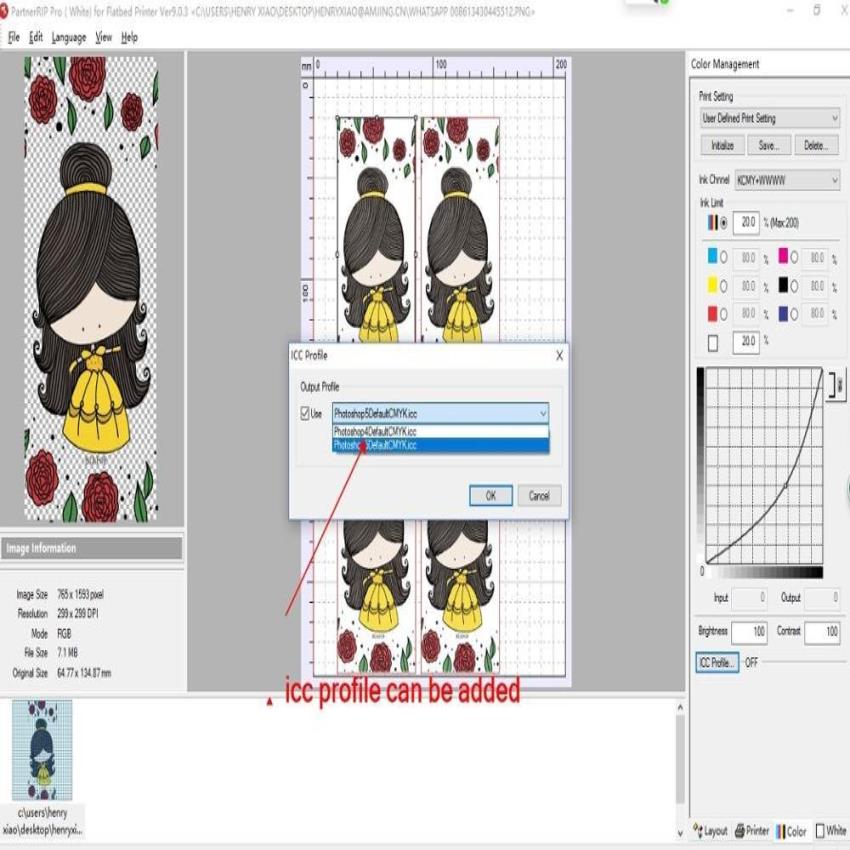The image size is (850, 850).
Task: Click the White ink tab icon
Action: (819, 832)
